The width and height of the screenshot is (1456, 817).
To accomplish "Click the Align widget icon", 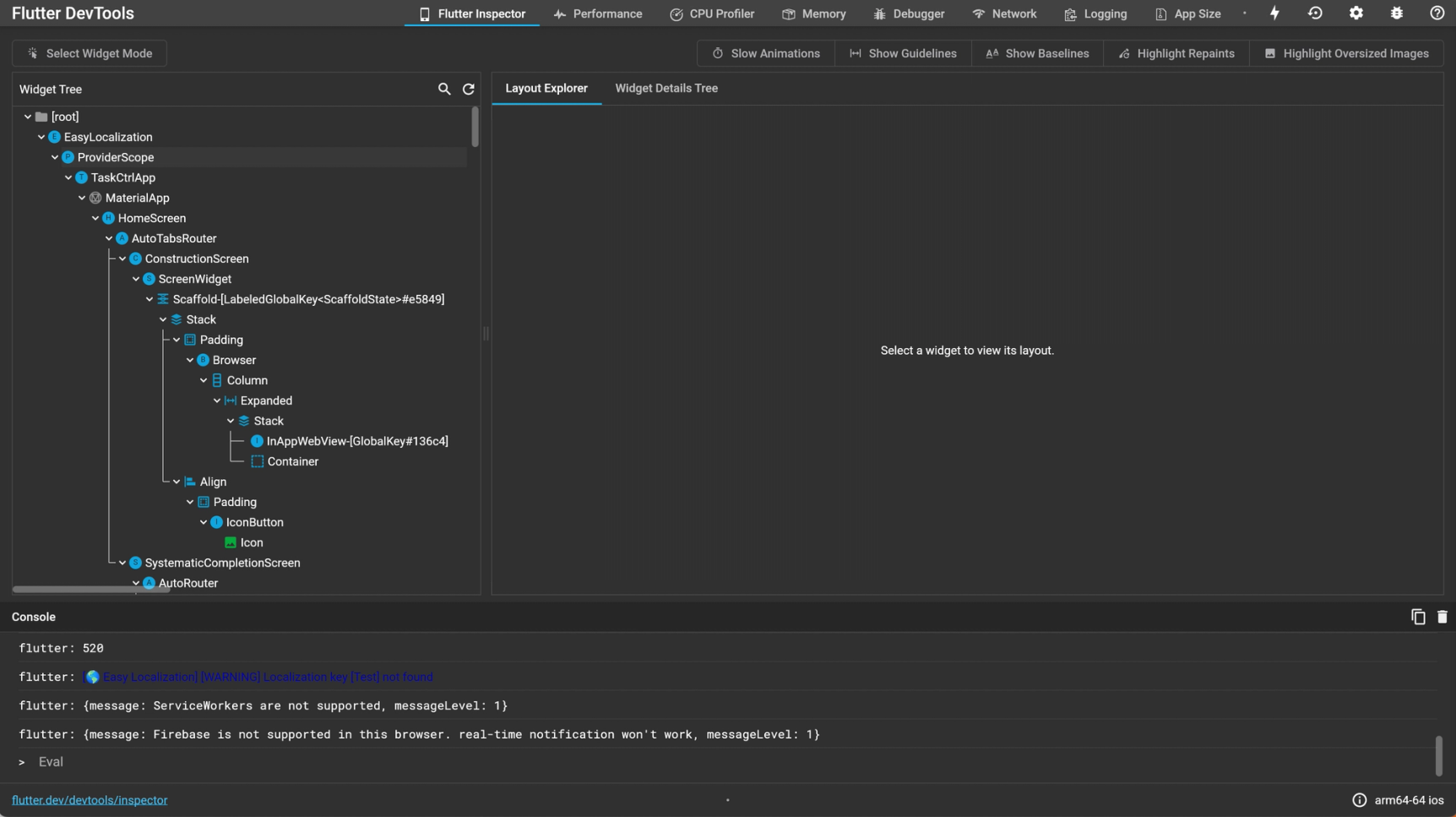I will [x=190, y=482].
